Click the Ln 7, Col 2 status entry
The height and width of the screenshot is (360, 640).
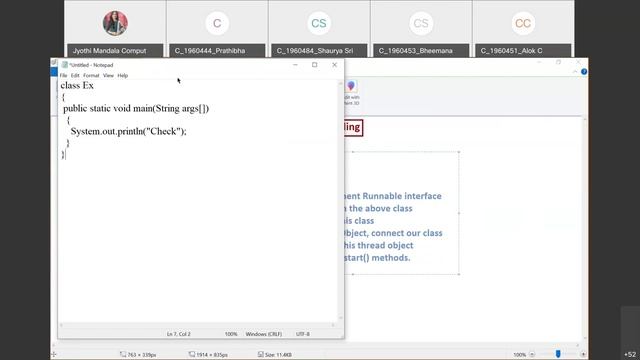pos(179,334)
